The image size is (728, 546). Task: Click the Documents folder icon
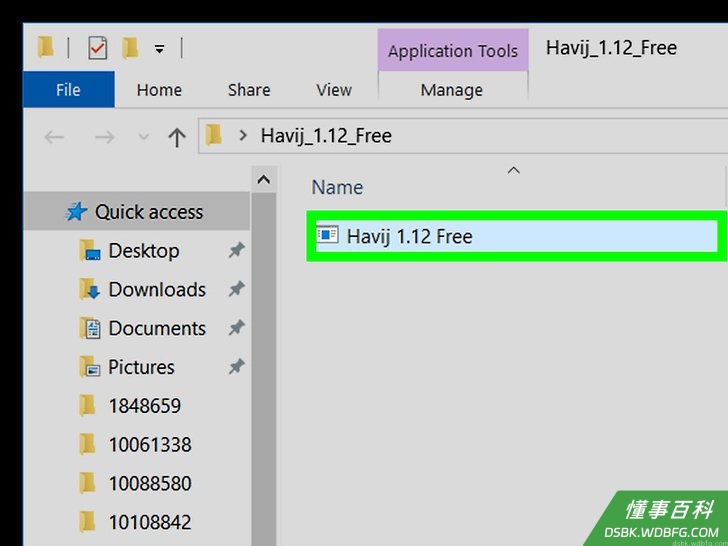coord(90,329)
